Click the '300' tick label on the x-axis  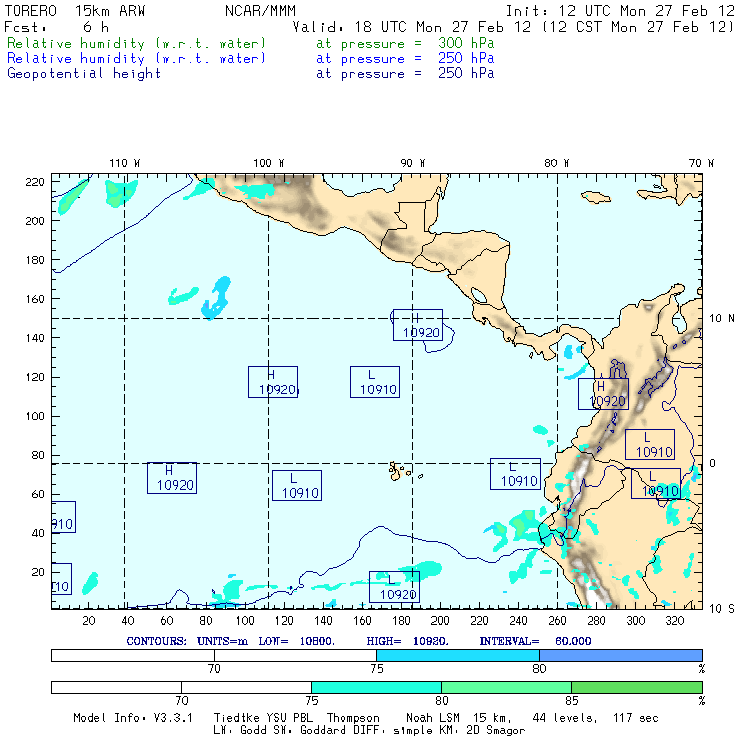(635, 621)
